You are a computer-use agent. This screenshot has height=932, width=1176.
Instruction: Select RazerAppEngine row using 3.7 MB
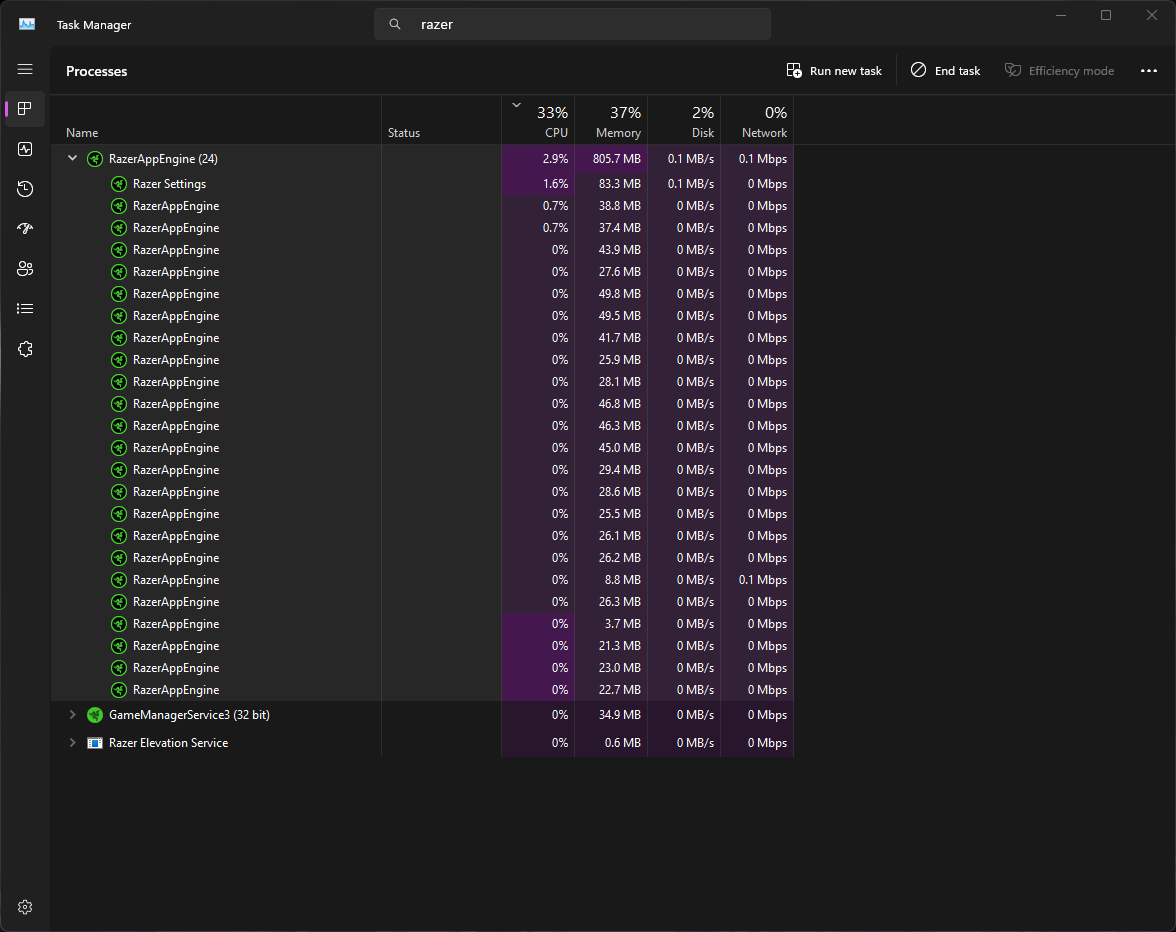[422, 624]
